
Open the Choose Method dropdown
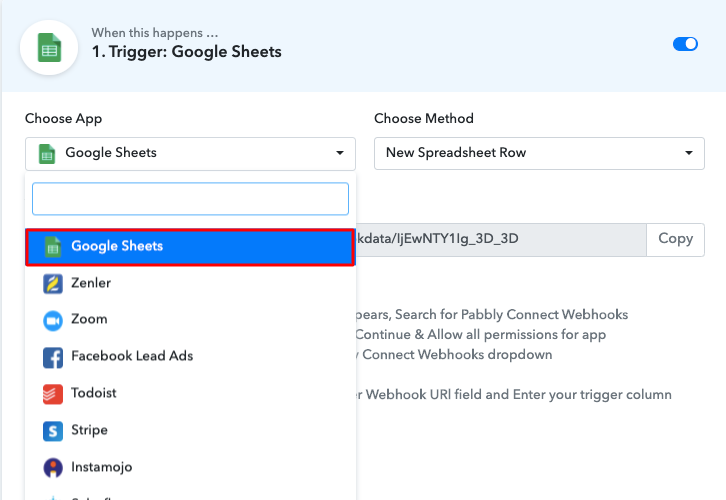tap(539, 153)
